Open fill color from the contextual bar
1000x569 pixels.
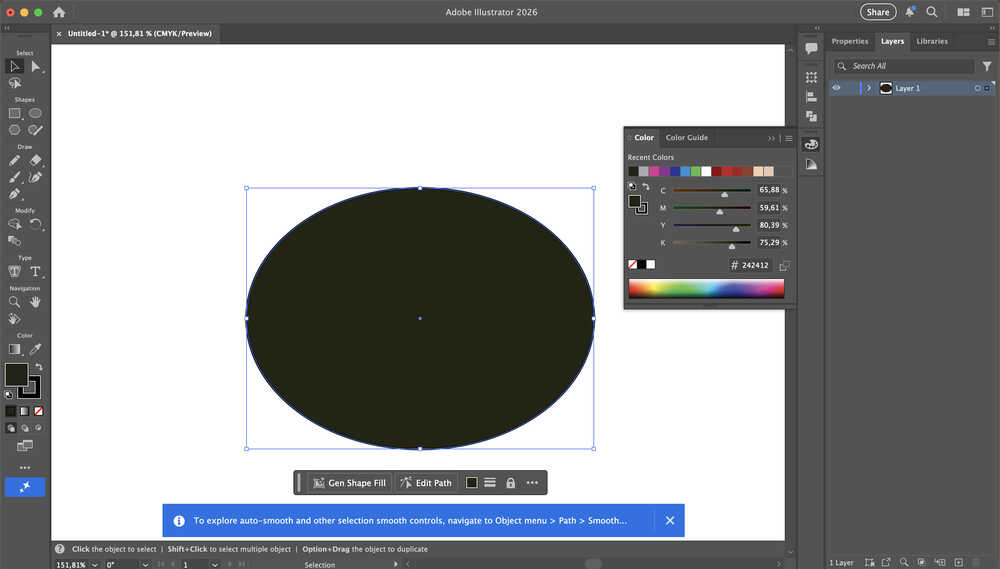click(x=471, y=483)
